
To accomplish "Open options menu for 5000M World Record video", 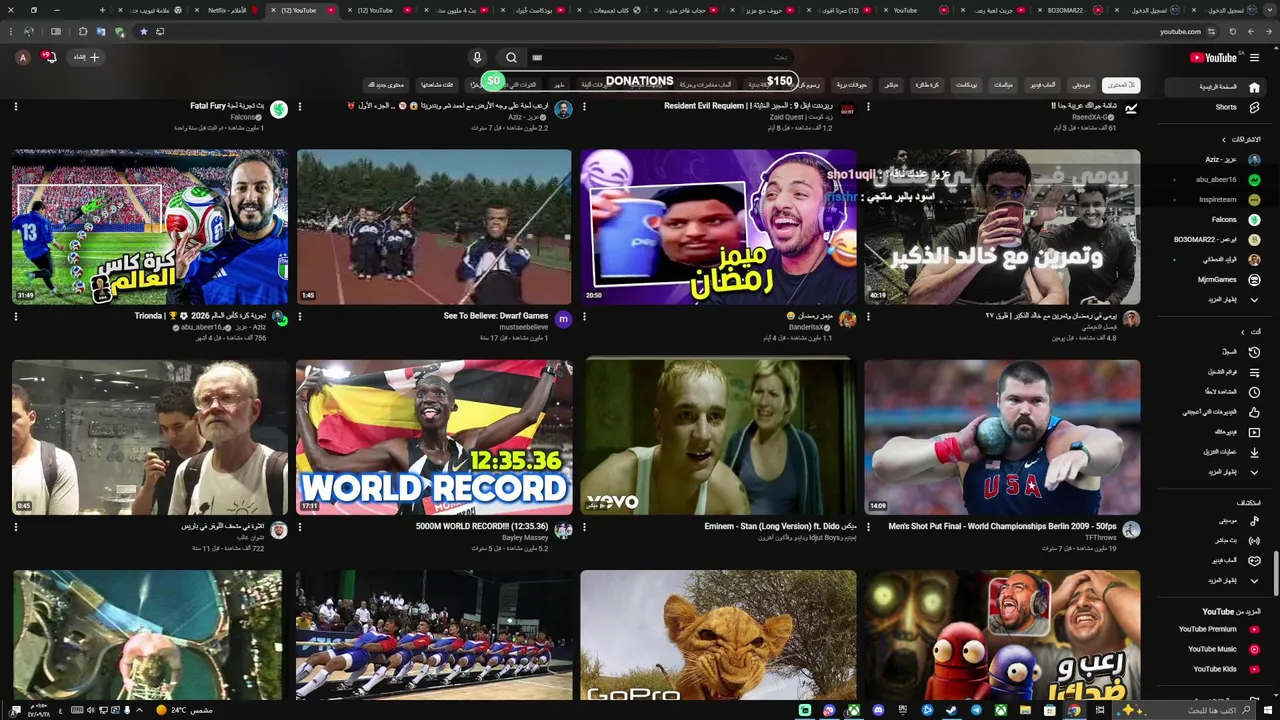I will 300,527.
